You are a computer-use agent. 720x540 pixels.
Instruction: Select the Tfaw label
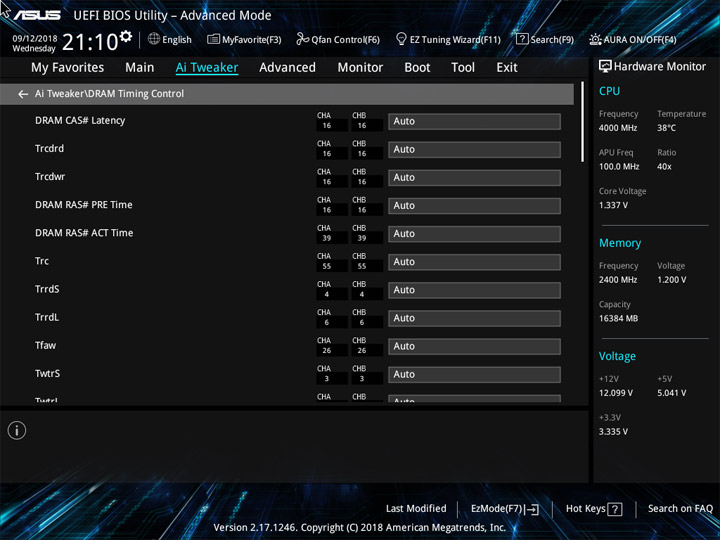pos(45,345)
